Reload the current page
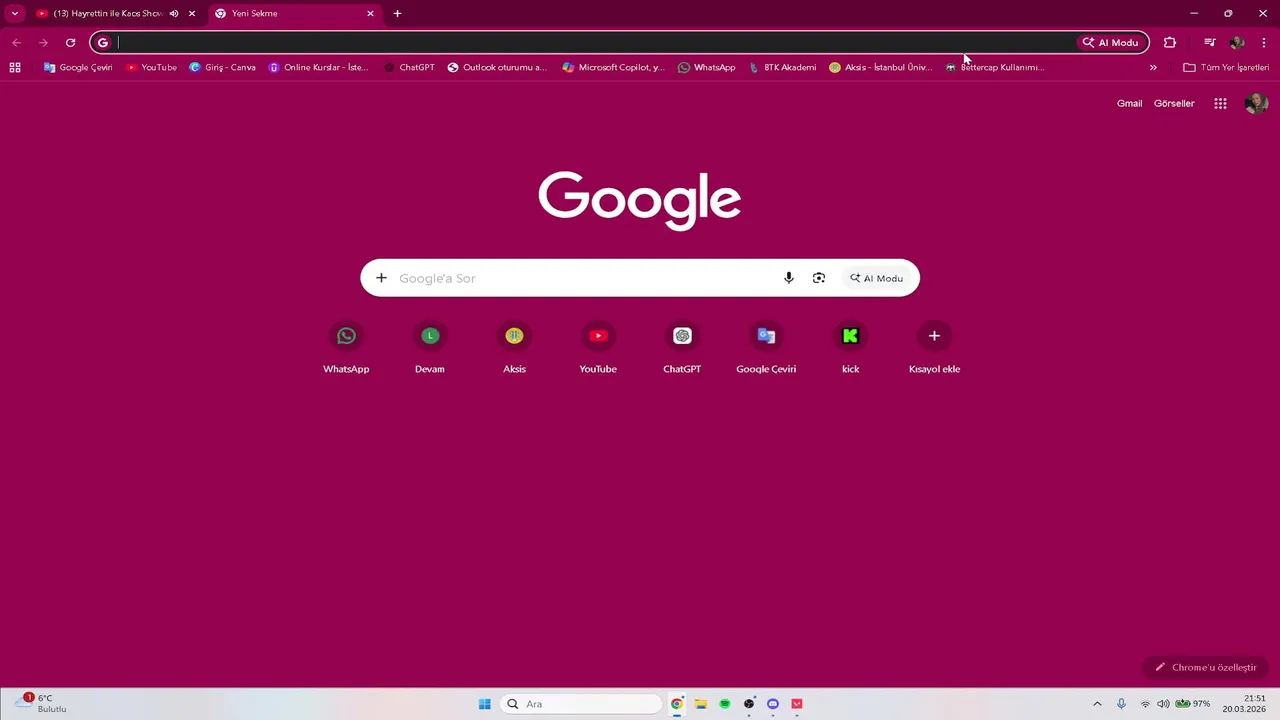Viewport: 1280px width, 720px height. pos(70,42)
